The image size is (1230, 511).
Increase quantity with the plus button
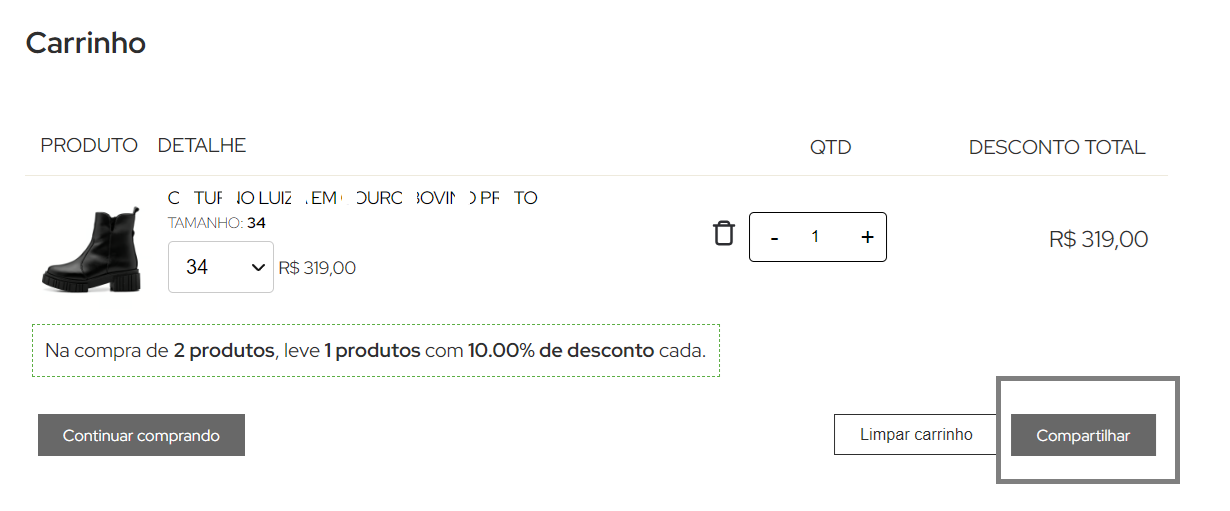867,237
